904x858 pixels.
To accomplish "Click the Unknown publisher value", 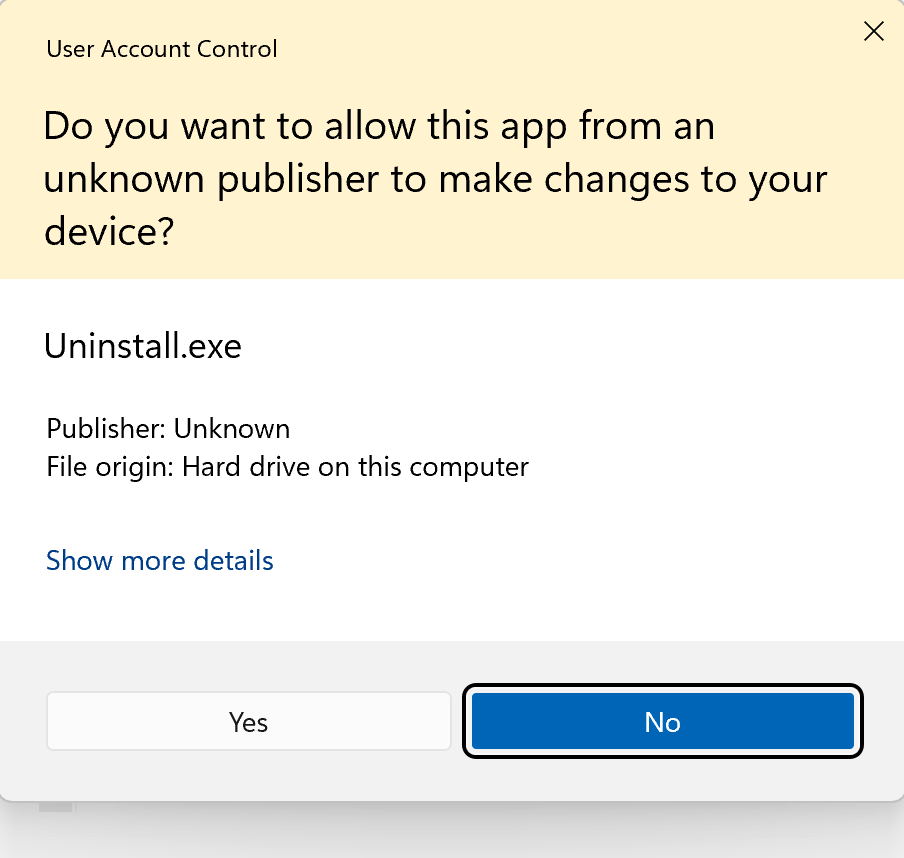I will click(x=232, y=429).
